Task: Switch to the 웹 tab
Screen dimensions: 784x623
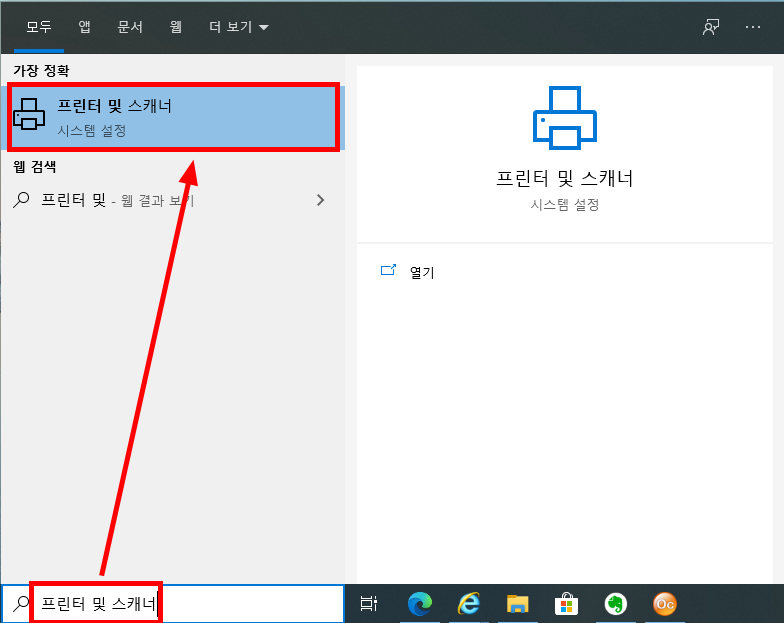Action: coord(176,26)
